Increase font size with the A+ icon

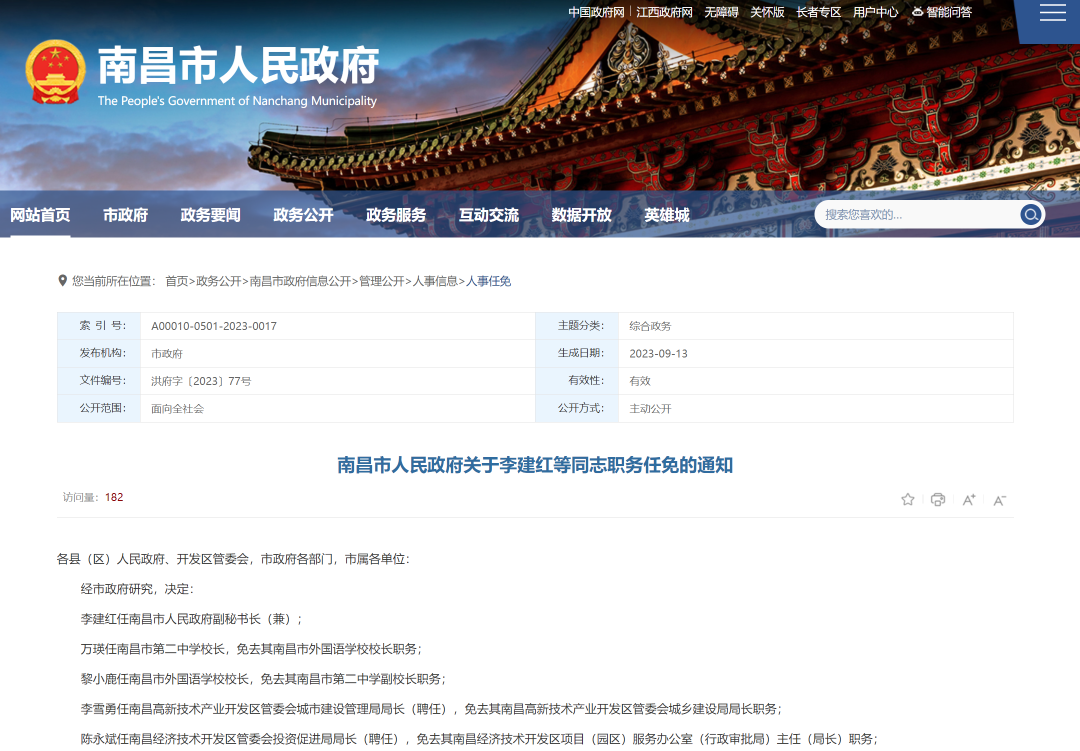click(968, 499)
